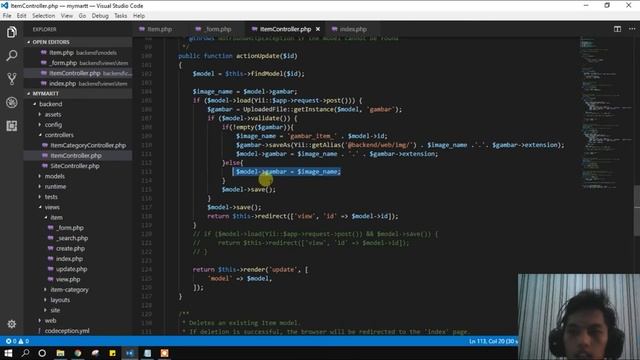The height and width of the screenshot is (360, 640).
Task: Click the editor vertical scrollbar thumb
Action: (x=637, y=212)
